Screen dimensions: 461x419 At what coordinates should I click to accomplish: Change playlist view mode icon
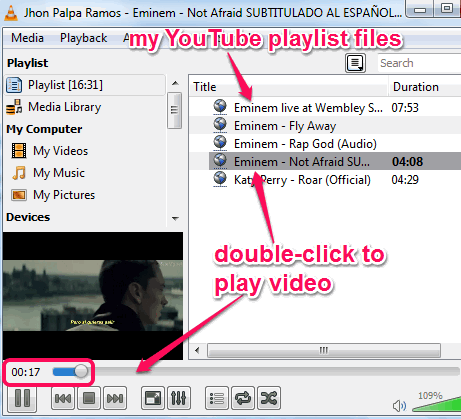(x=355, y=63)
